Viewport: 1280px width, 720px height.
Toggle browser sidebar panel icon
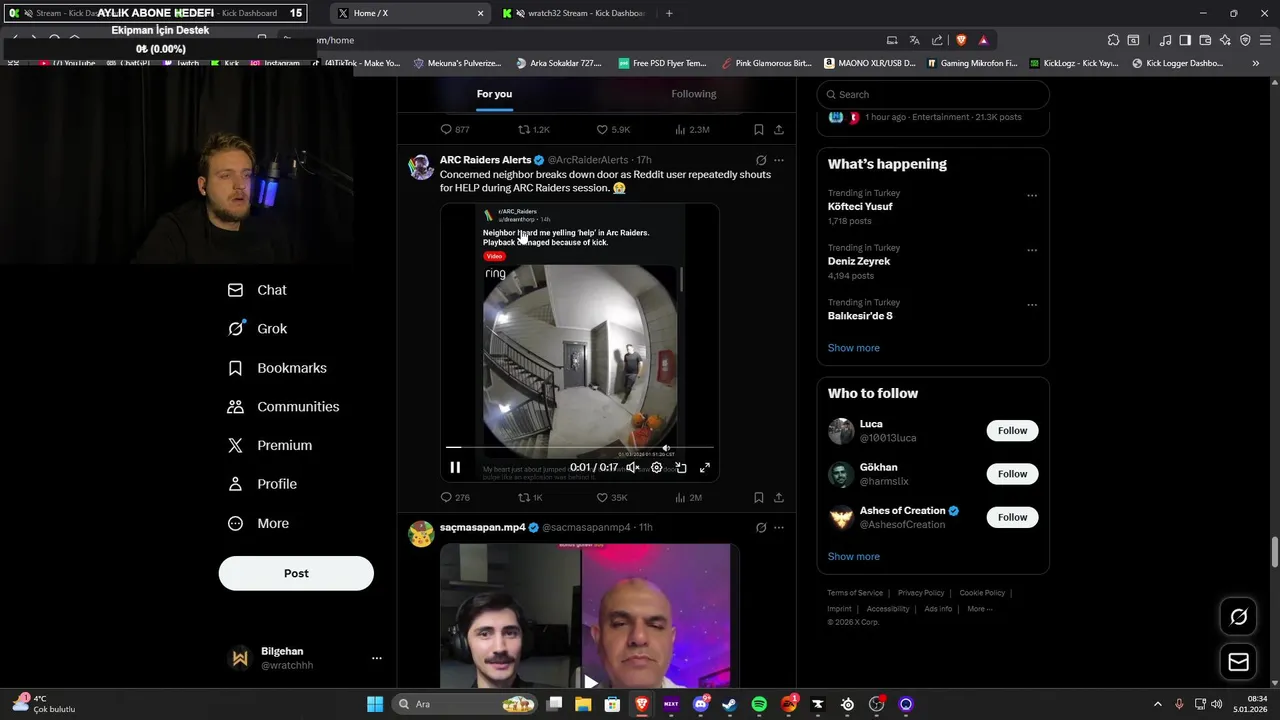pos(1185,40)
